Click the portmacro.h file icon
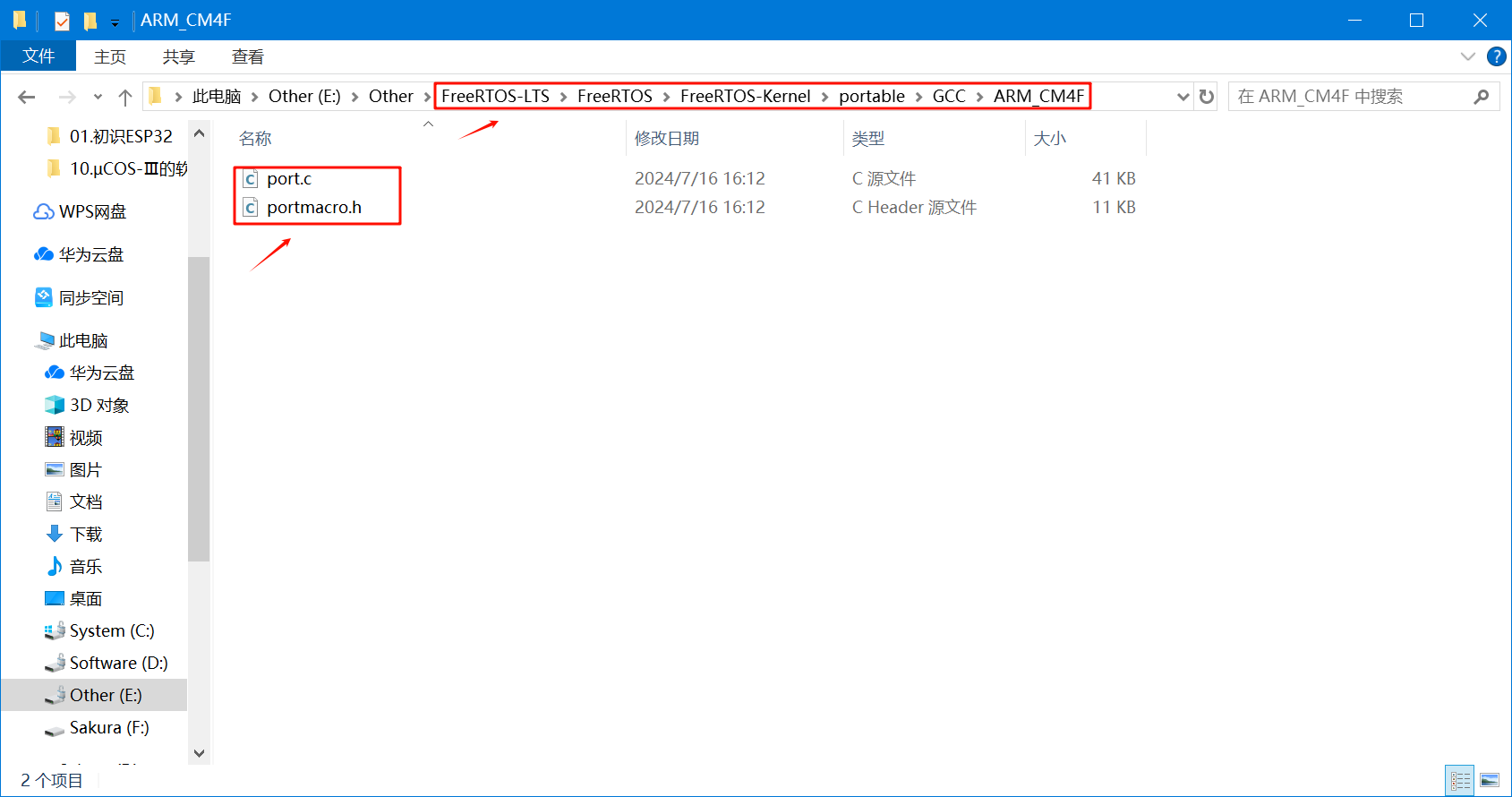 251,207
